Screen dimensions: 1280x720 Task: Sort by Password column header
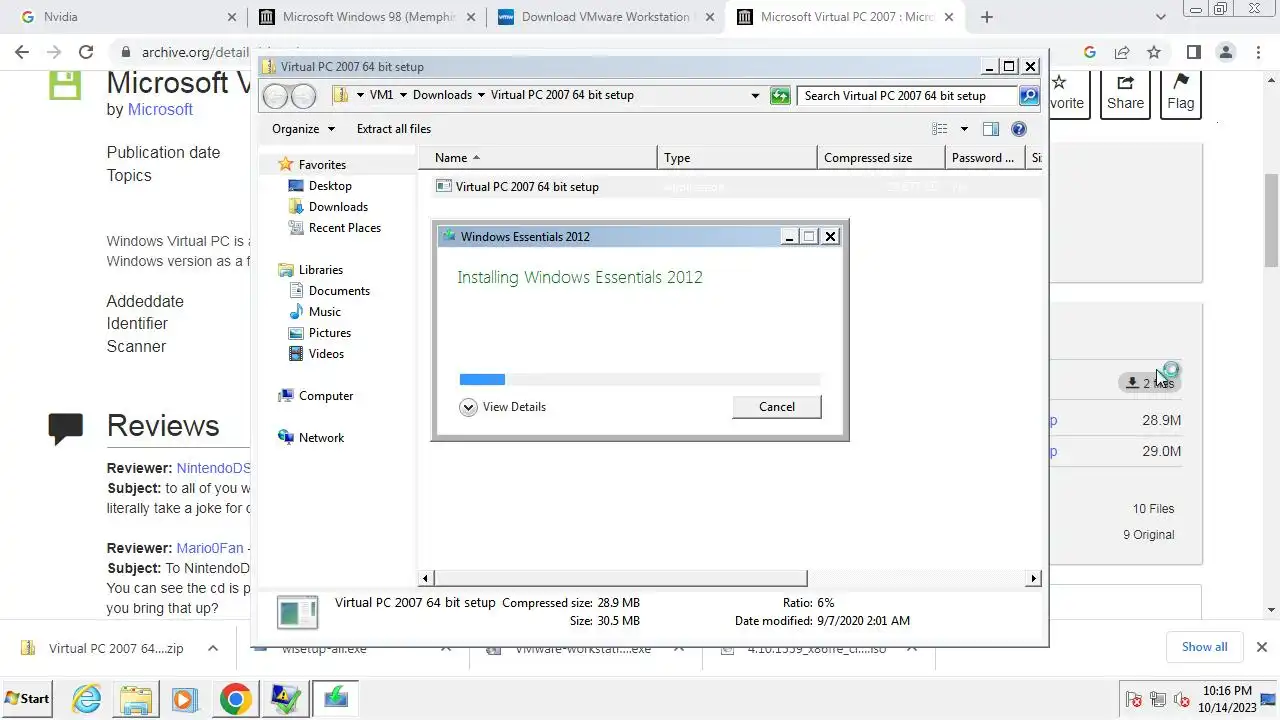[x=985, y=158]
